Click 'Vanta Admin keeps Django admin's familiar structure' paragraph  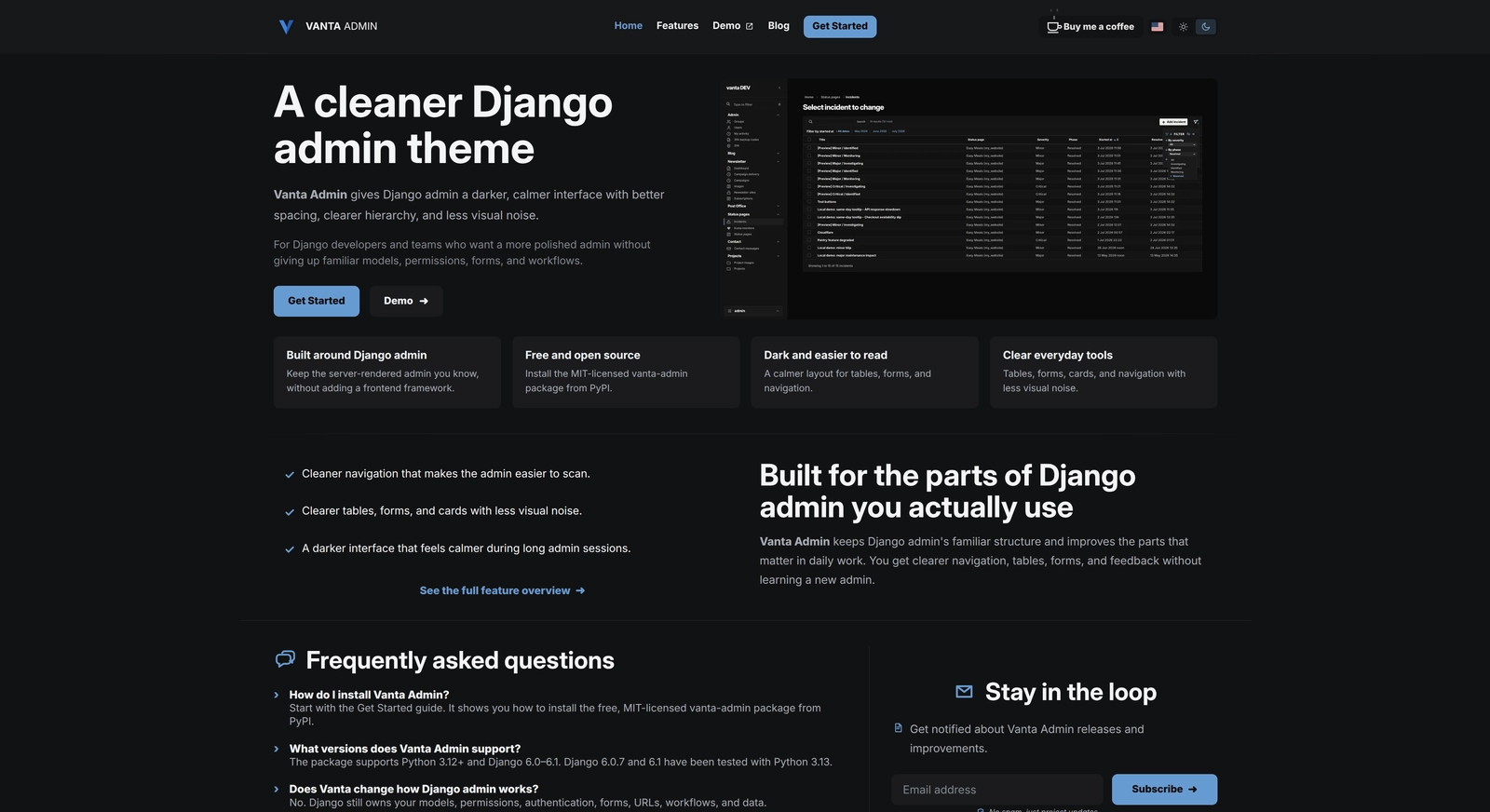(981, 561)
